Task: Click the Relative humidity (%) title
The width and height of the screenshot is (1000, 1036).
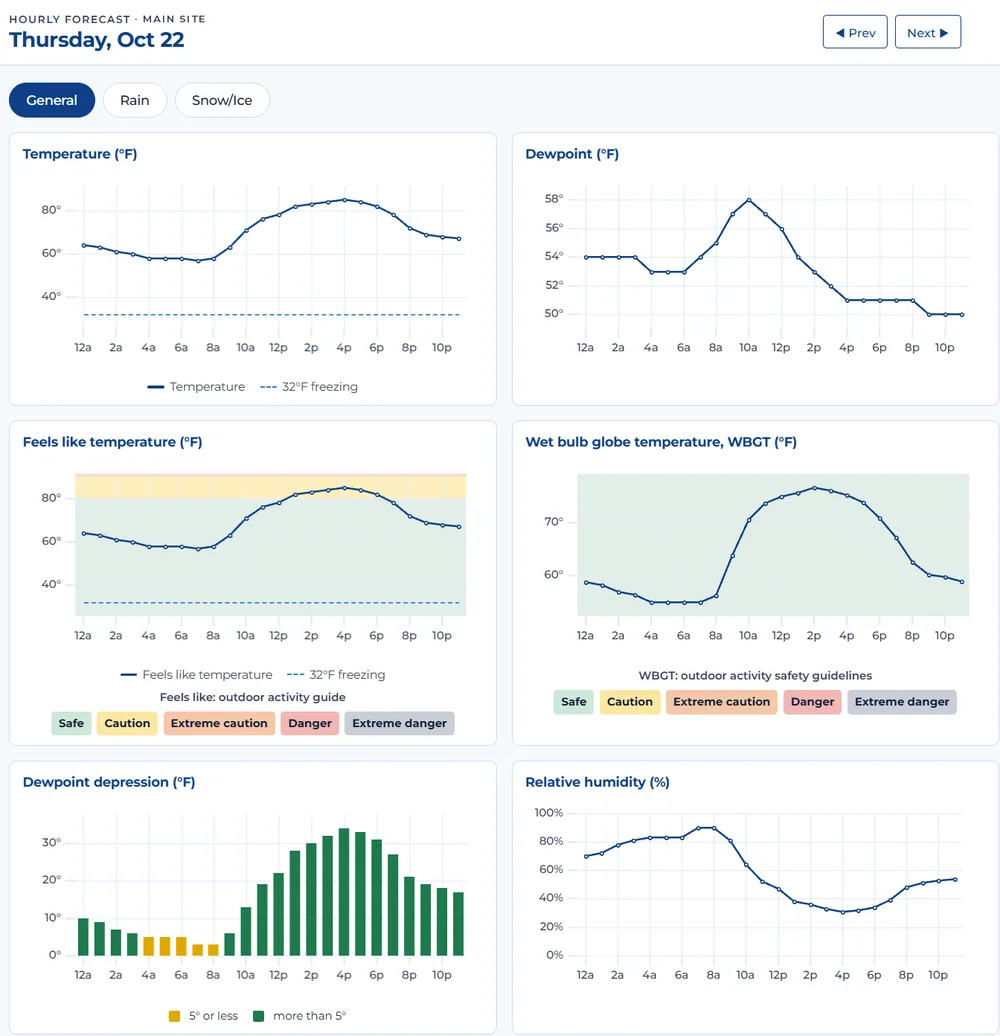Action: coord(597,782)
